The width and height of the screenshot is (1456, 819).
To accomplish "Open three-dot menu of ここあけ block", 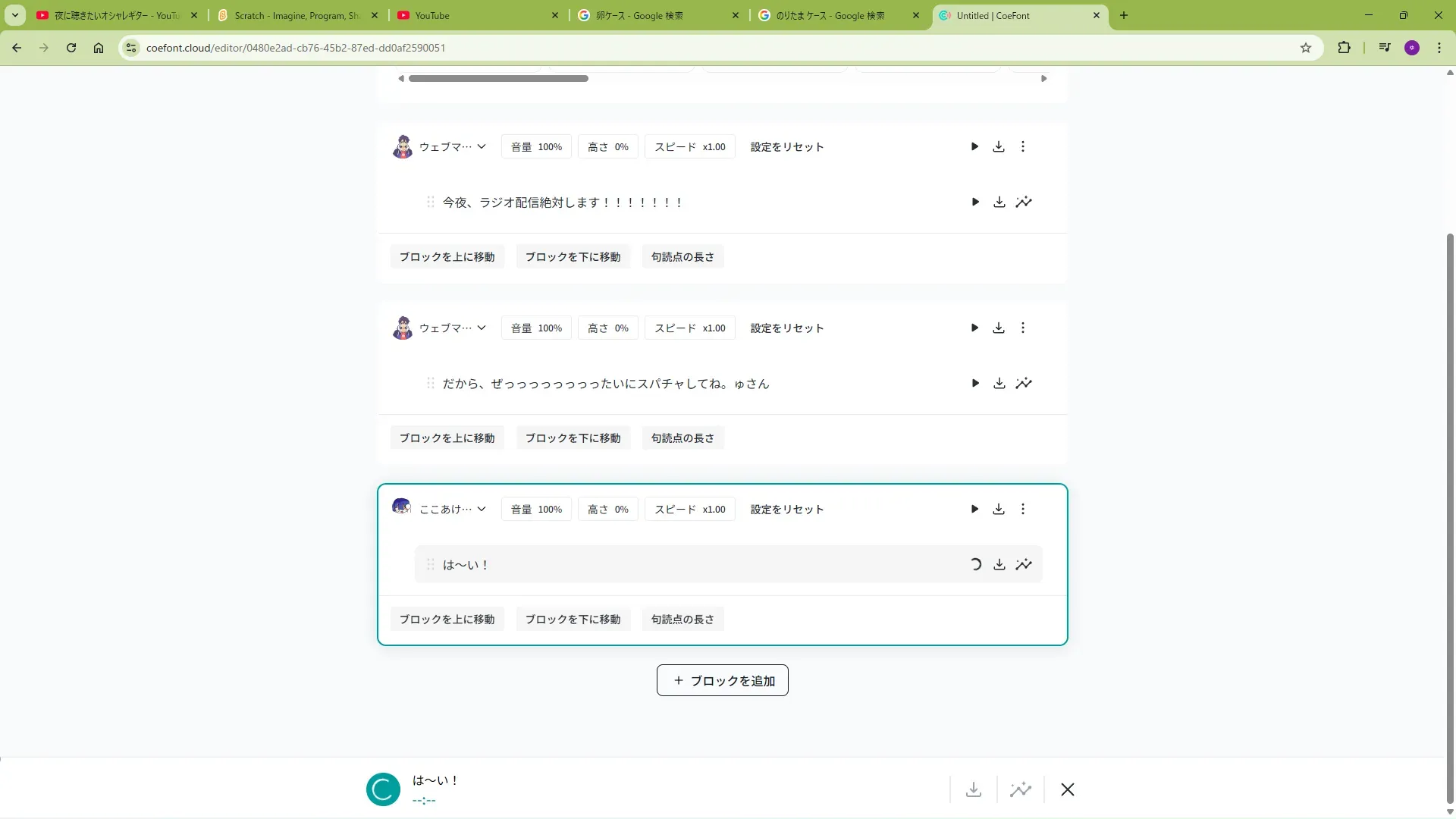I will 1022,509.
